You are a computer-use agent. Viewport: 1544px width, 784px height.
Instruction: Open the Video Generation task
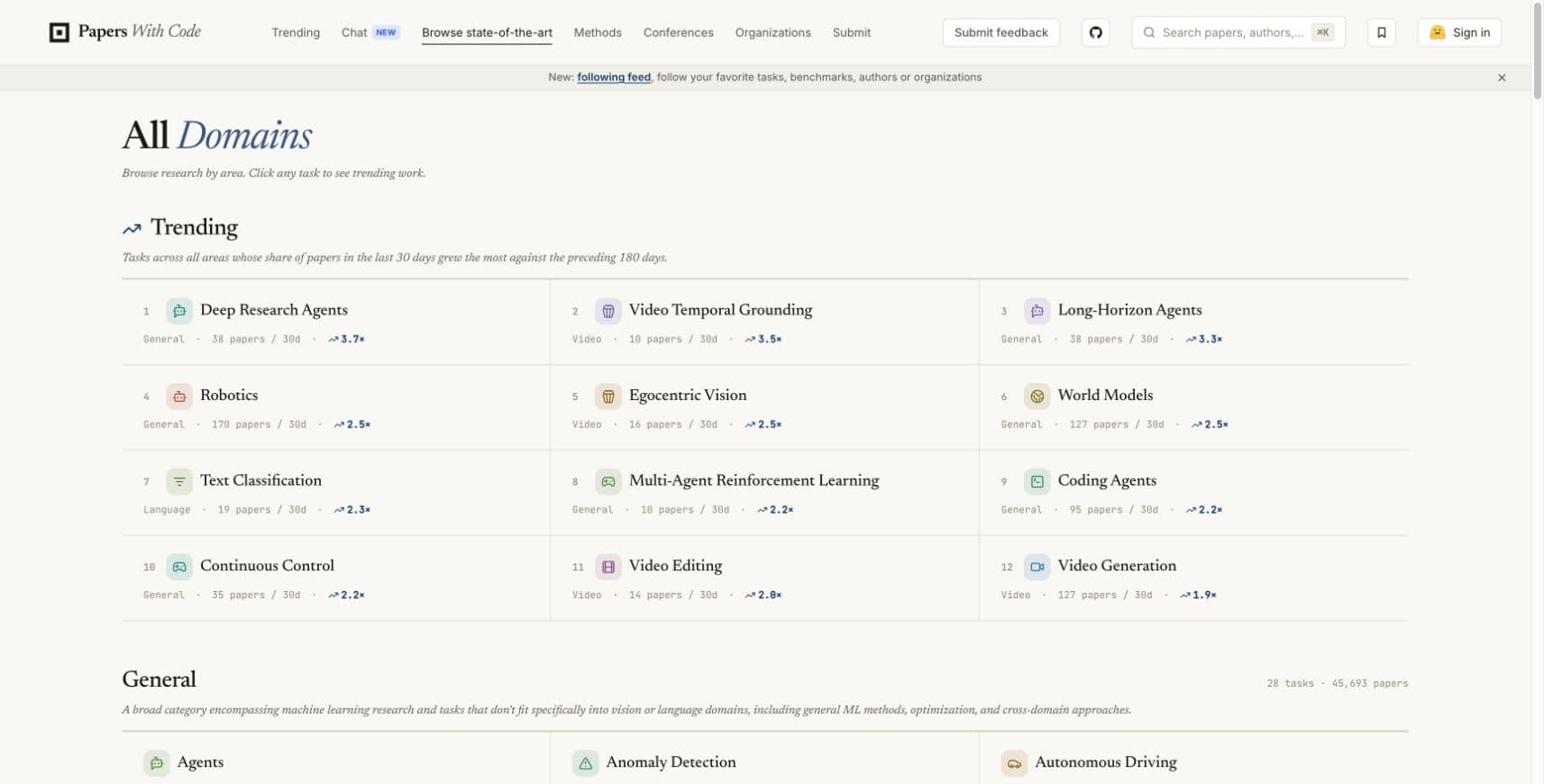coord(1117,566)
